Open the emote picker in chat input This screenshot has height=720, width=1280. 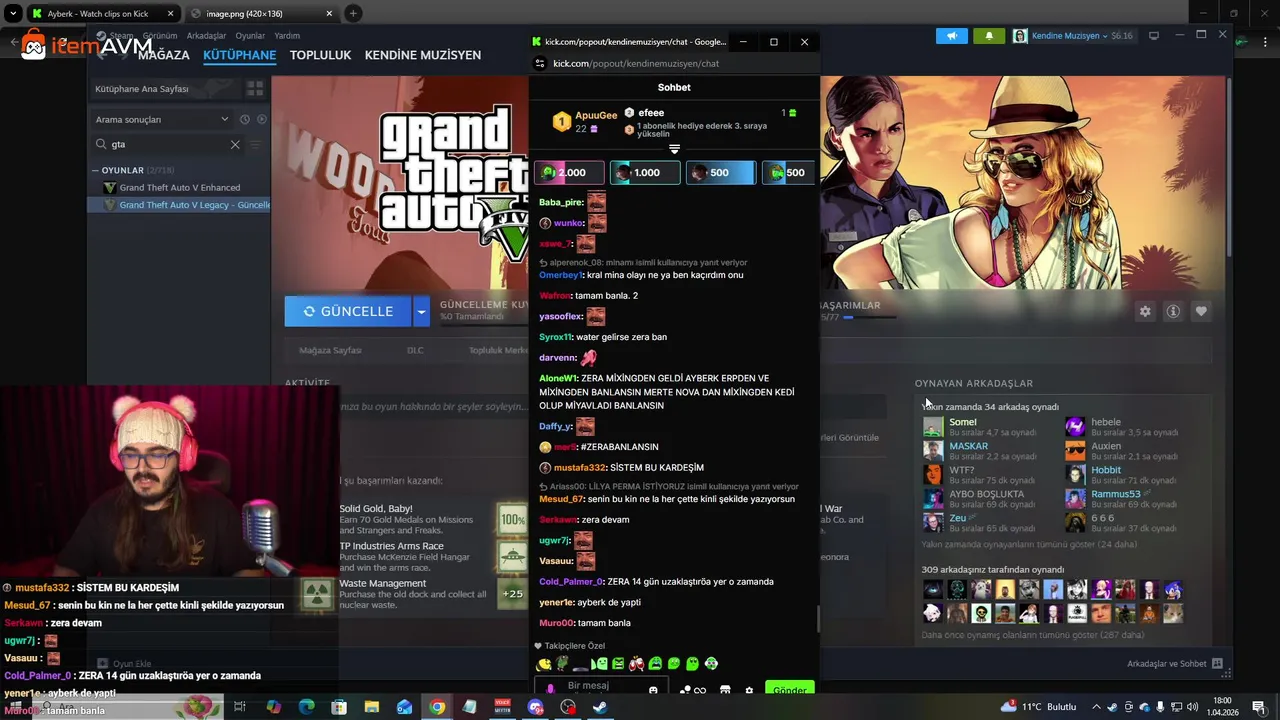click(x=653, y=690)
